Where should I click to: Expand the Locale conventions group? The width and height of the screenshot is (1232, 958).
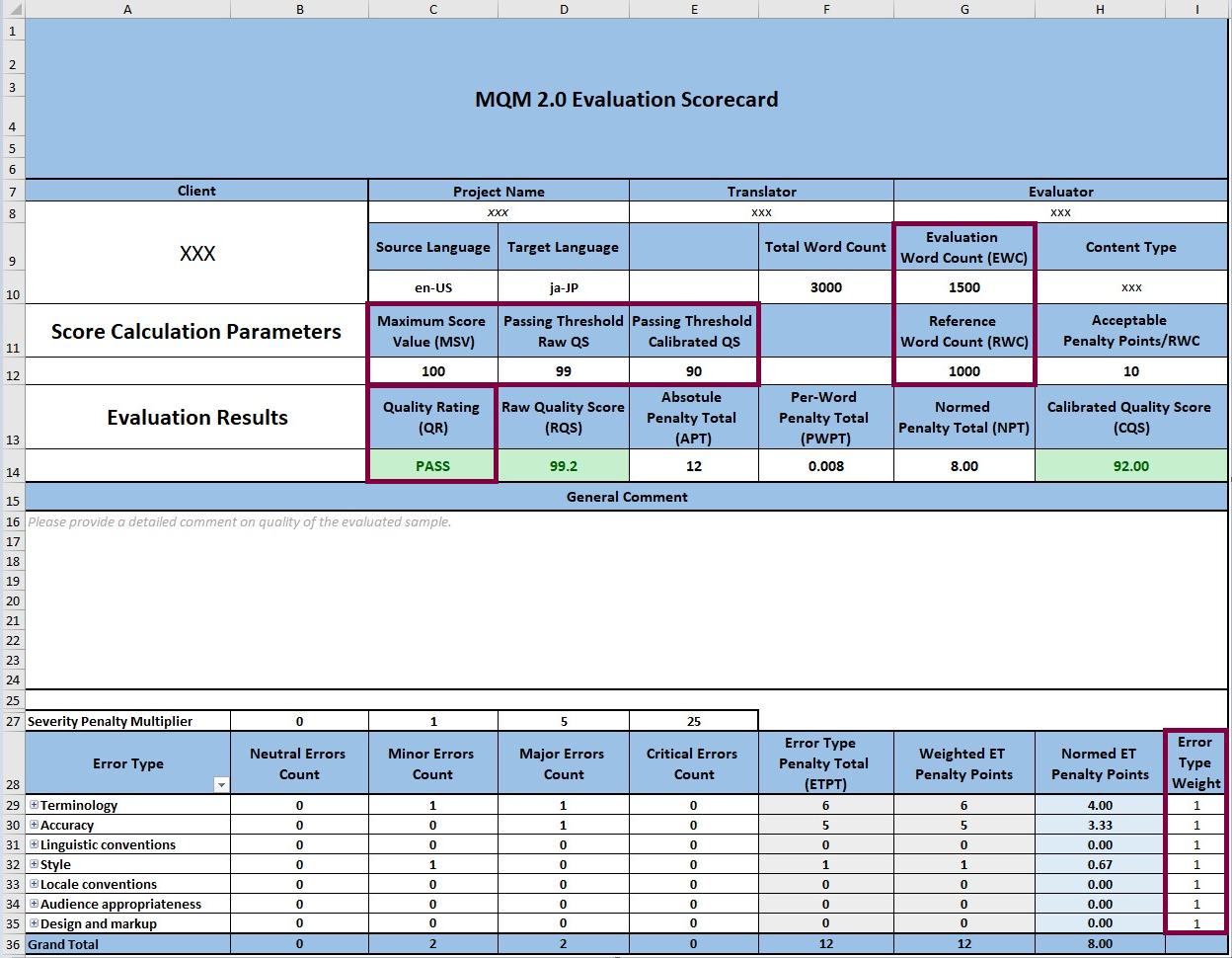click(34, 884)
